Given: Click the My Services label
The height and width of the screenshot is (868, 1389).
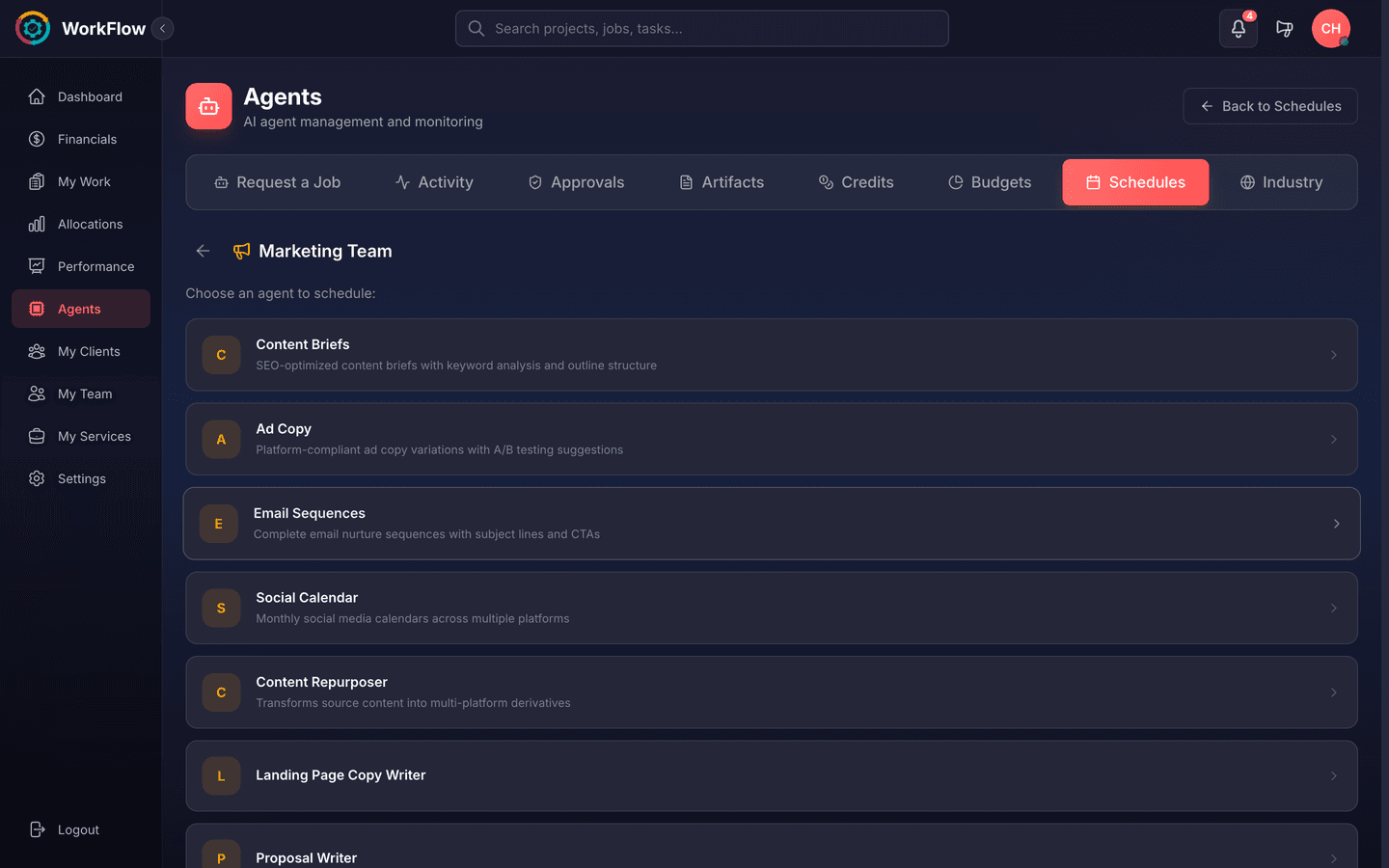Looking at the screenshot, I should 95,436.
